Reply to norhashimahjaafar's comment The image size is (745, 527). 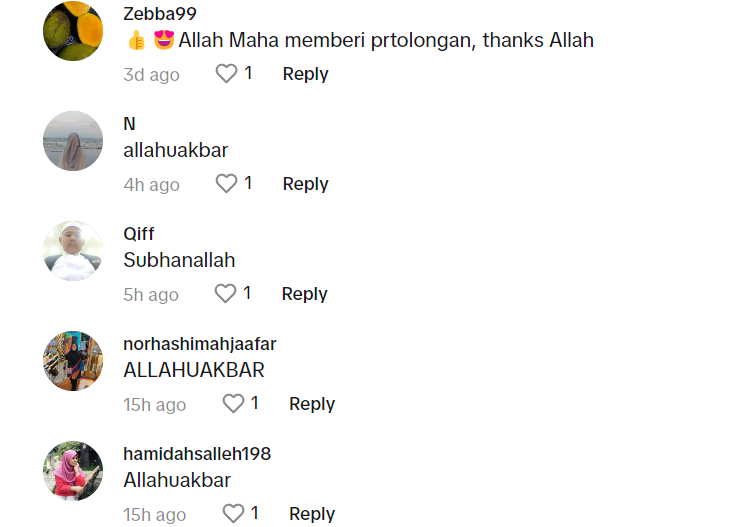pos(311,404)
